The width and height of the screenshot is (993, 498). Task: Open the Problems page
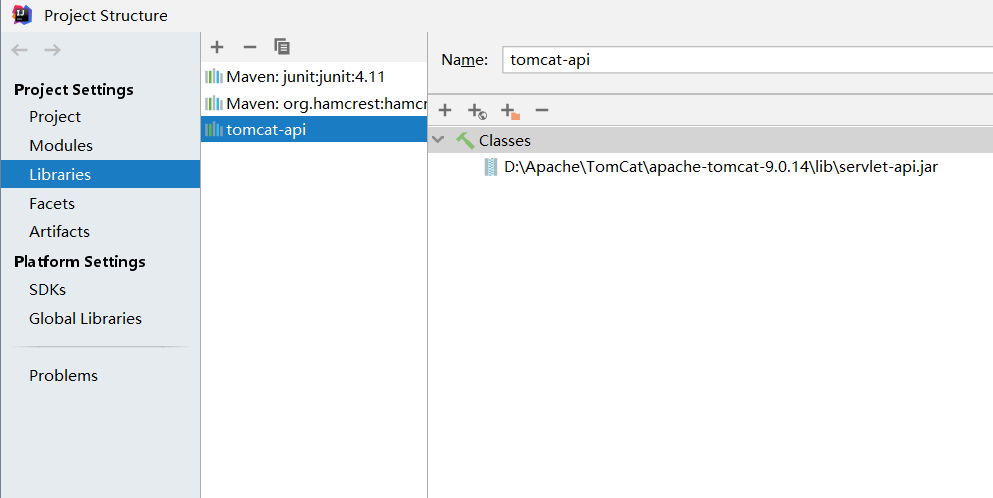coord(63,376)
